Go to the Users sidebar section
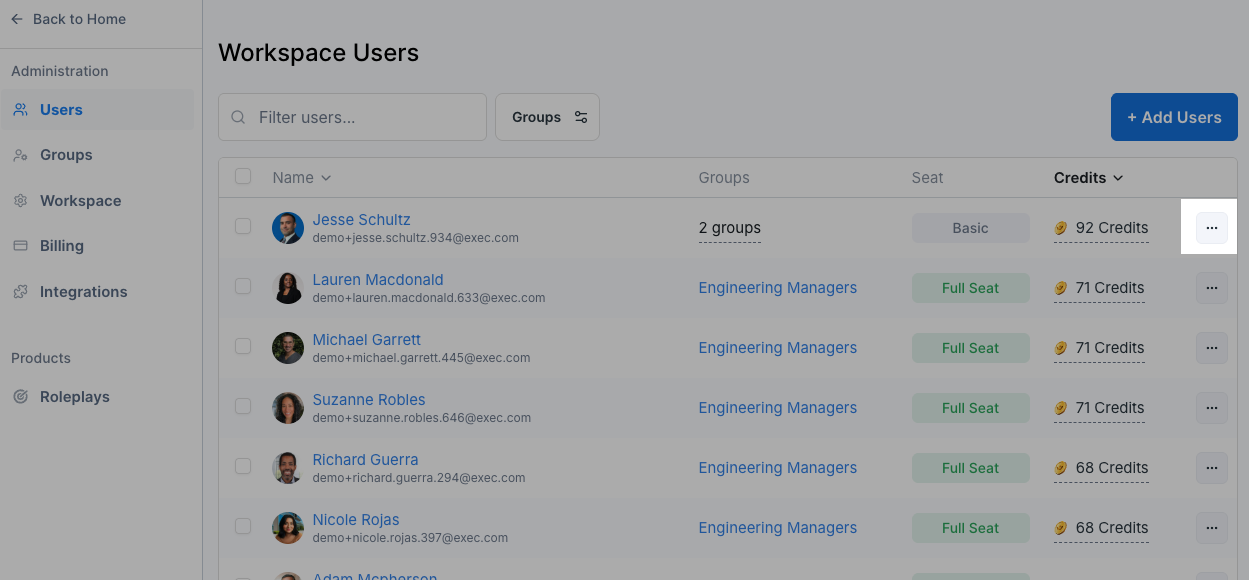The width and height of the screenshot is (1249, 580). (61, 110)
